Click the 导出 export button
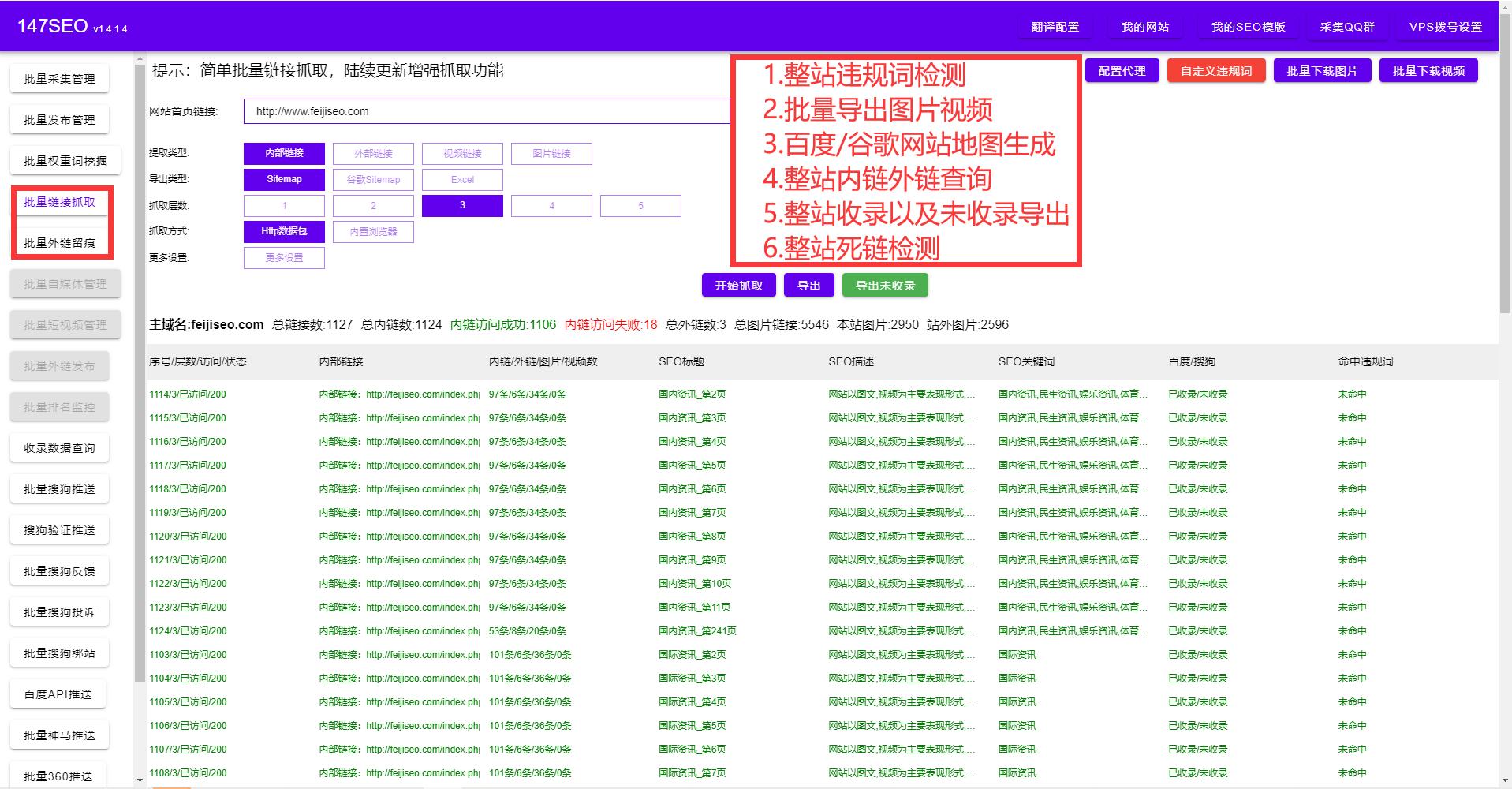The height and width of the screenshot is (789, 1512). [808, 285]
